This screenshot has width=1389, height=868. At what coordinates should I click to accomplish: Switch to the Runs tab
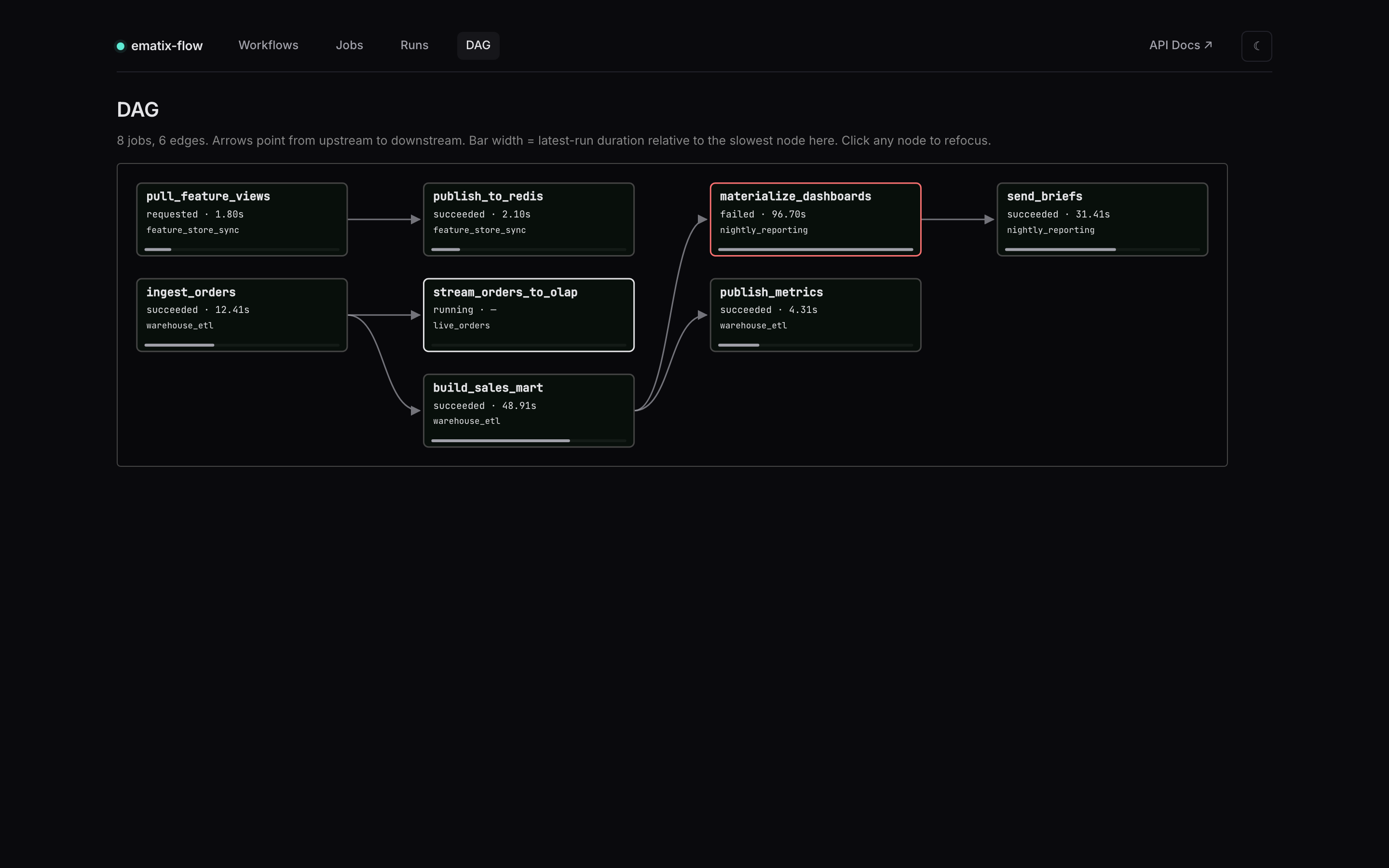[414, 45]
